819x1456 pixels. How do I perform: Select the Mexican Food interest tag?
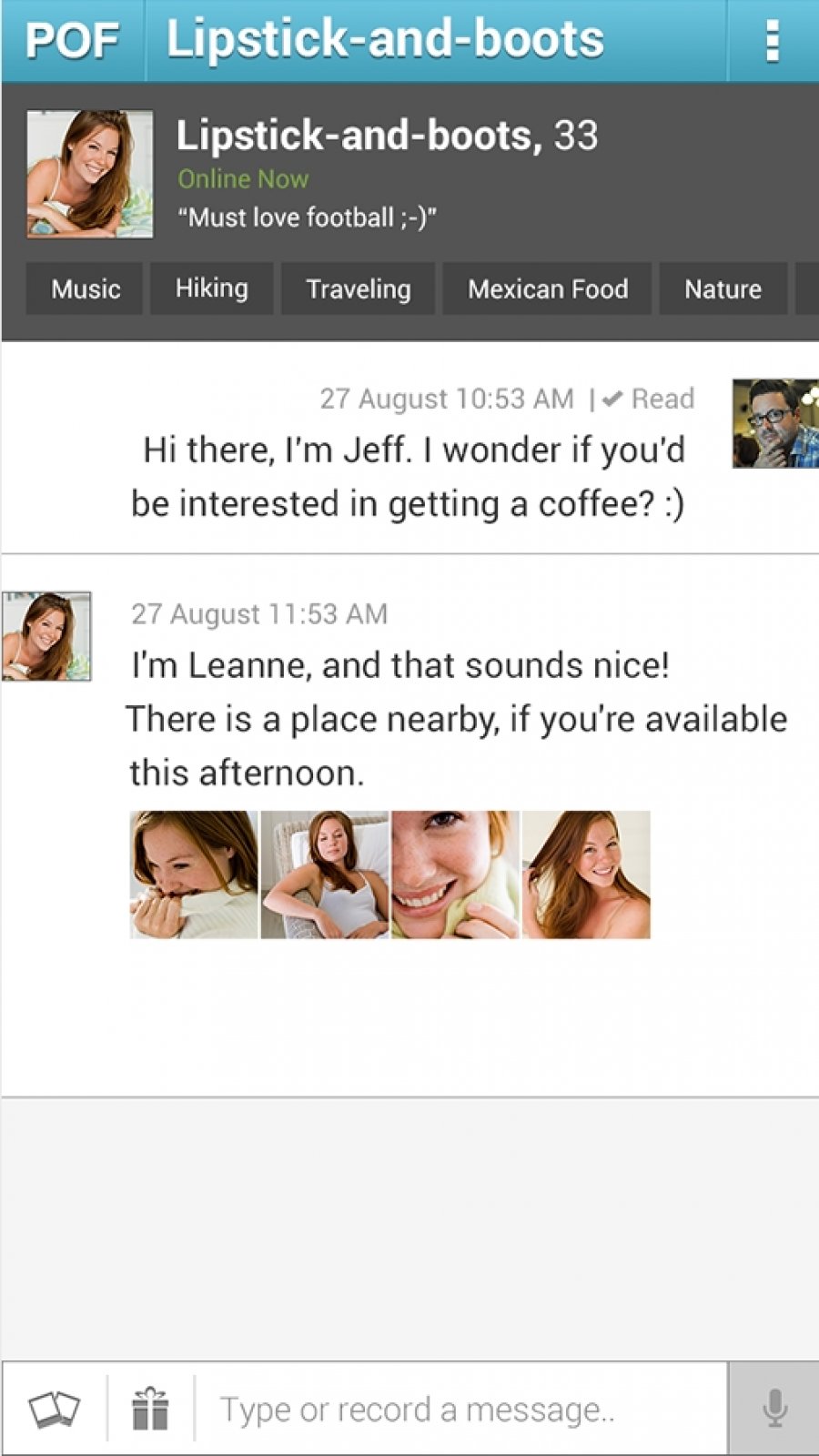pos(547,288)
